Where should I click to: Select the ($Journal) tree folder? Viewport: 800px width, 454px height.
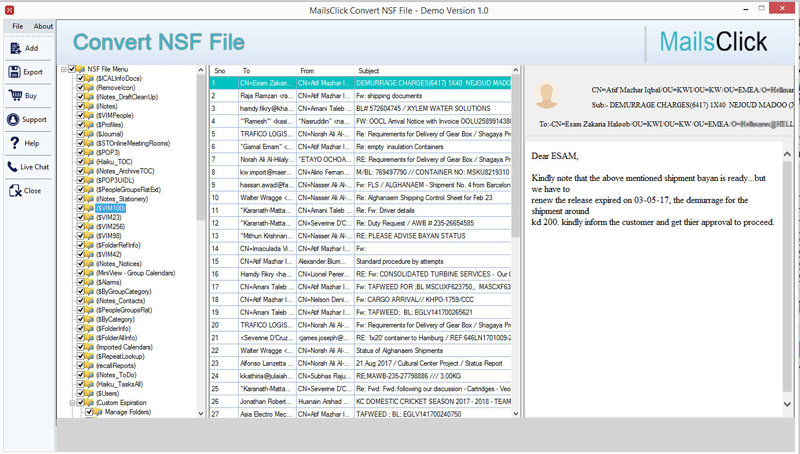coord(110,134)
